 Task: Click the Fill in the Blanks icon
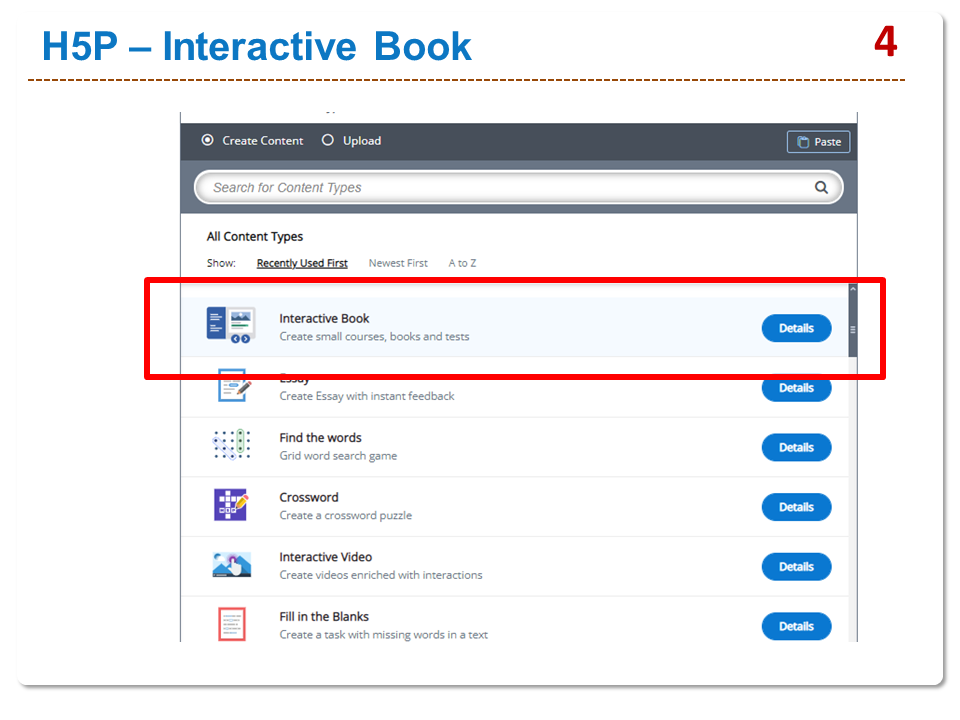click(x=231, y=625)
